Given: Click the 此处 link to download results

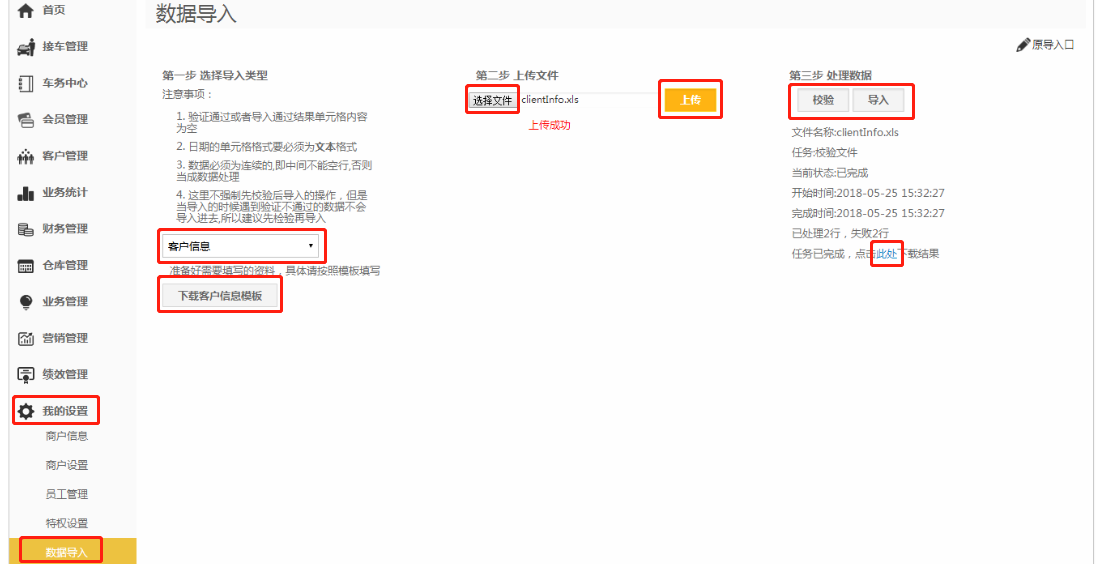Looking at the screenshot, I should point(887,254).
